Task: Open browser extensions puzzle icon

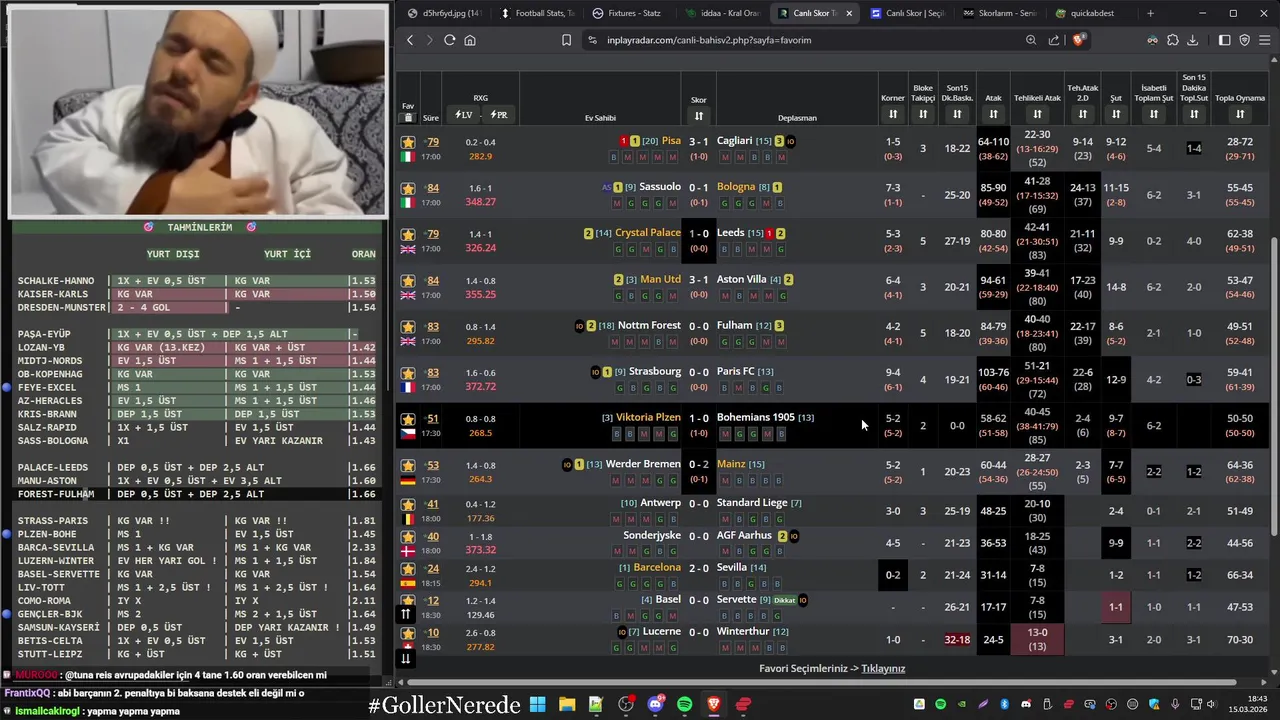Action: tap(1173, 40)
